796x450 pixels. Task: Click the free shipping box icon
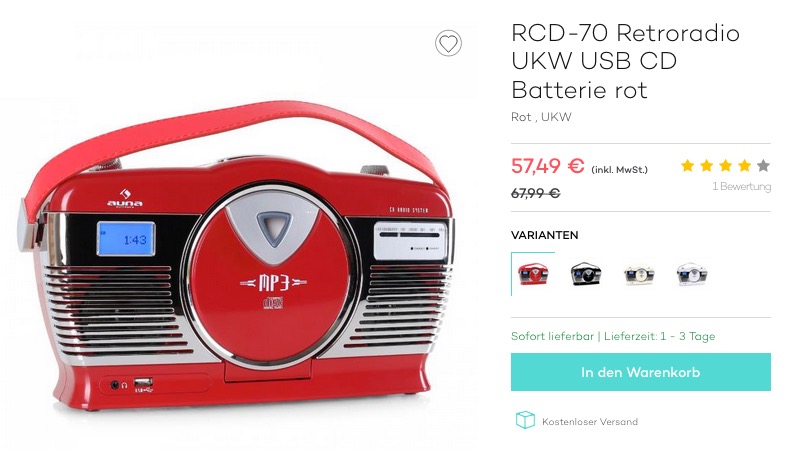pos(525,420)
